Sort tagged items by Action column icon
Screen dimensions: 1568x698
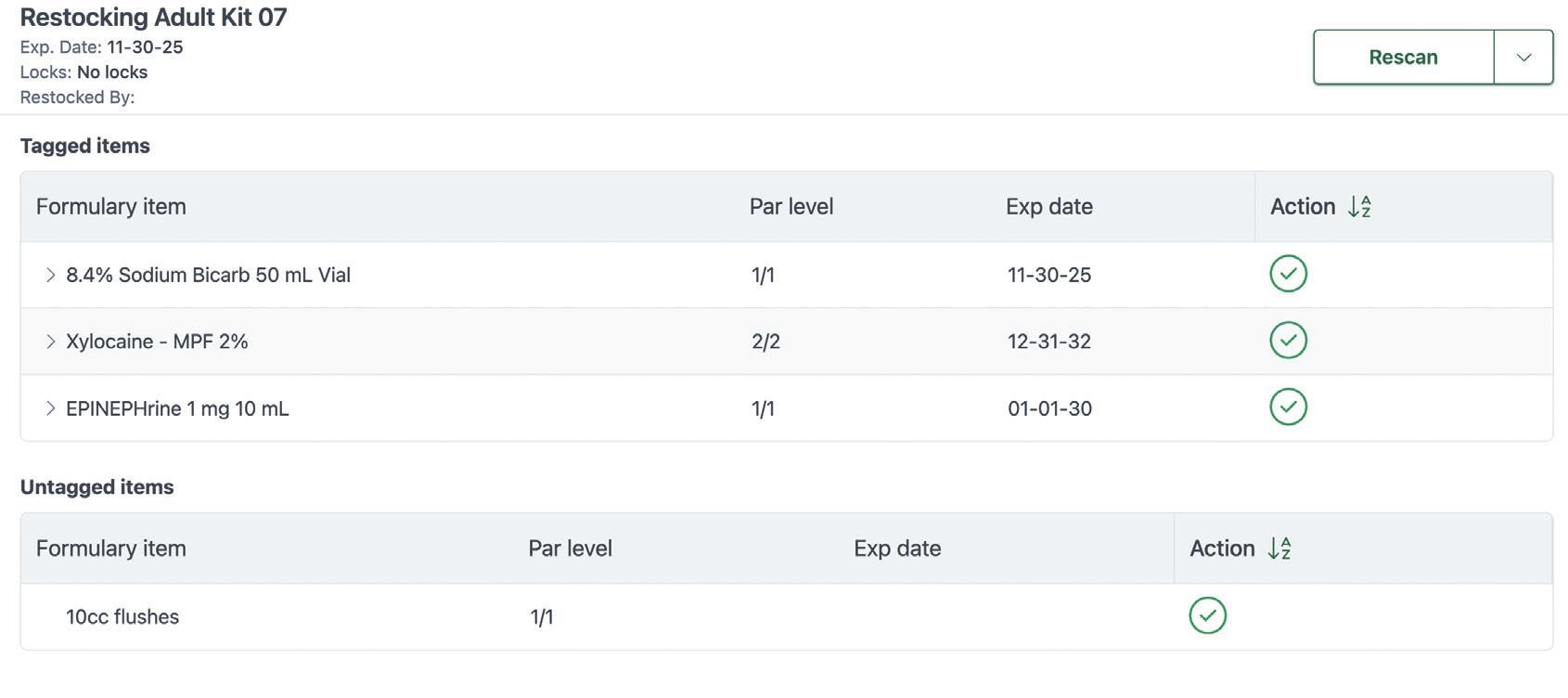1359,207
